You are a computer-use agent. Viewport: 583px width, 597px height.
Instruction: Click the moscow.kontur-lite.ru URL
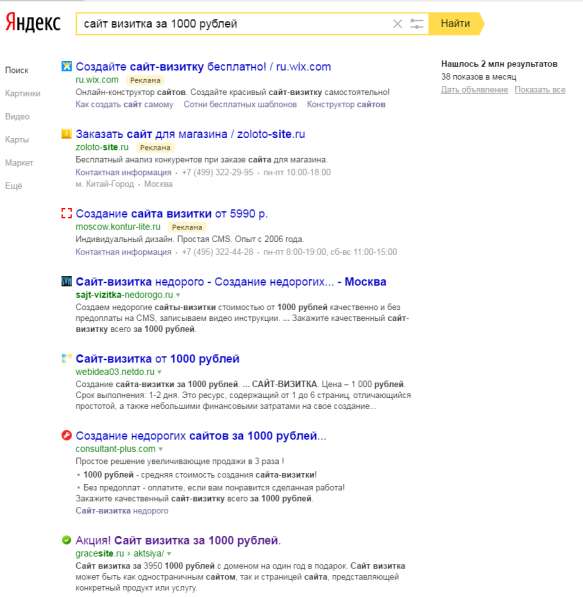coord(118,227)
